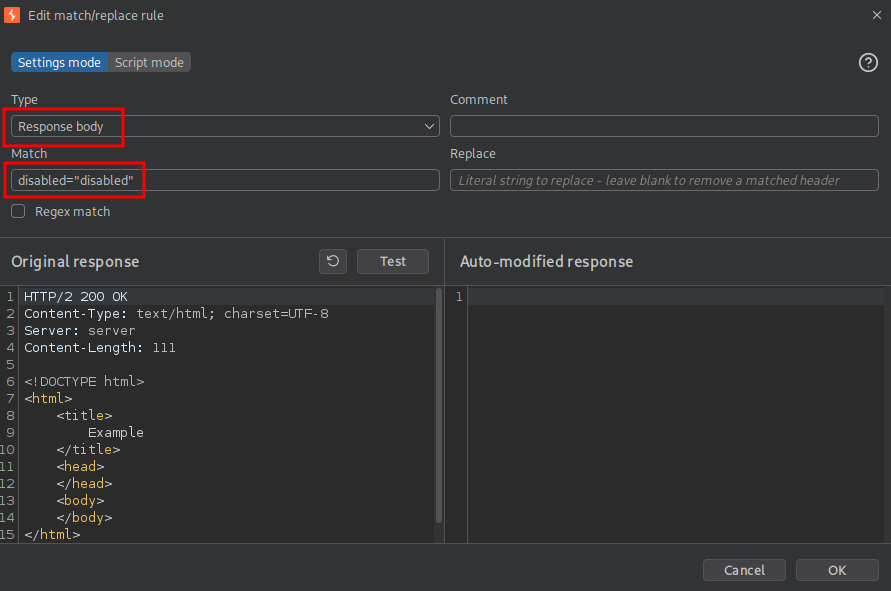Click the Regex match label
Viewport: 891px width, 591px height.
[x=73, y=211]
